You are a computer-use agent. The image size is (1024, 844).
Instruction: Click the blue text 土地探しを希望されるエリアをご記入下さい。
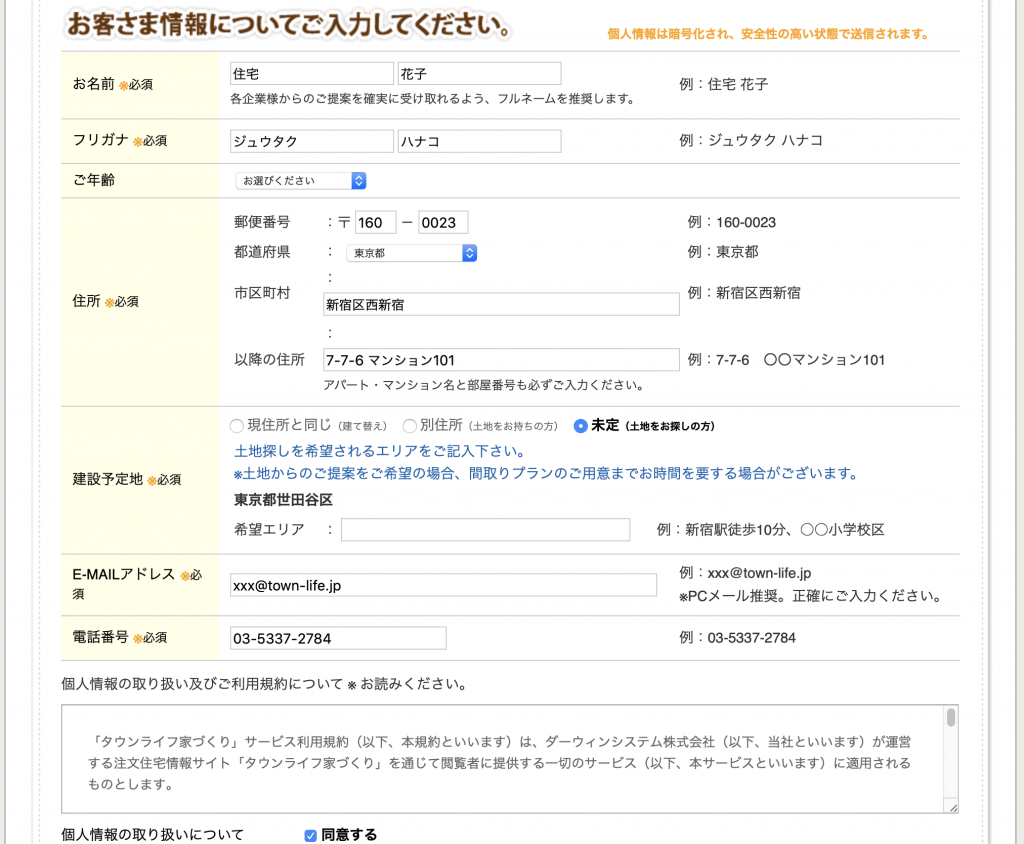pos(380,451)
